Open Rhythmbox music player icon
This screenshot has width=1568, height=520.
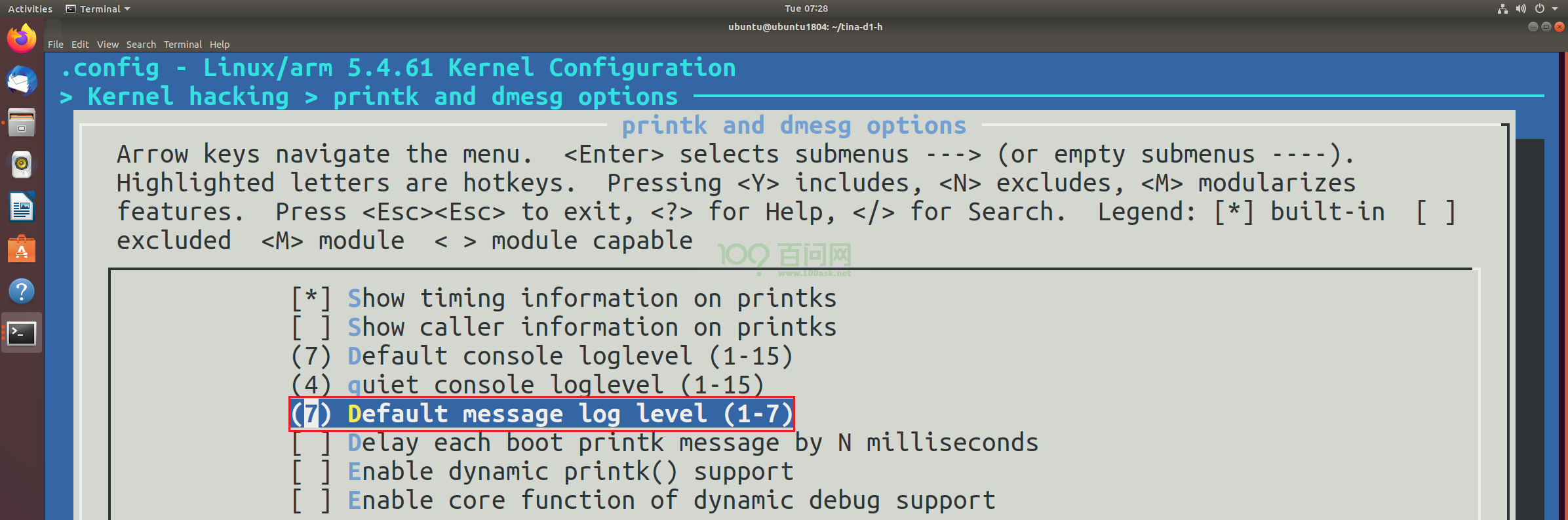click(22, 165)
